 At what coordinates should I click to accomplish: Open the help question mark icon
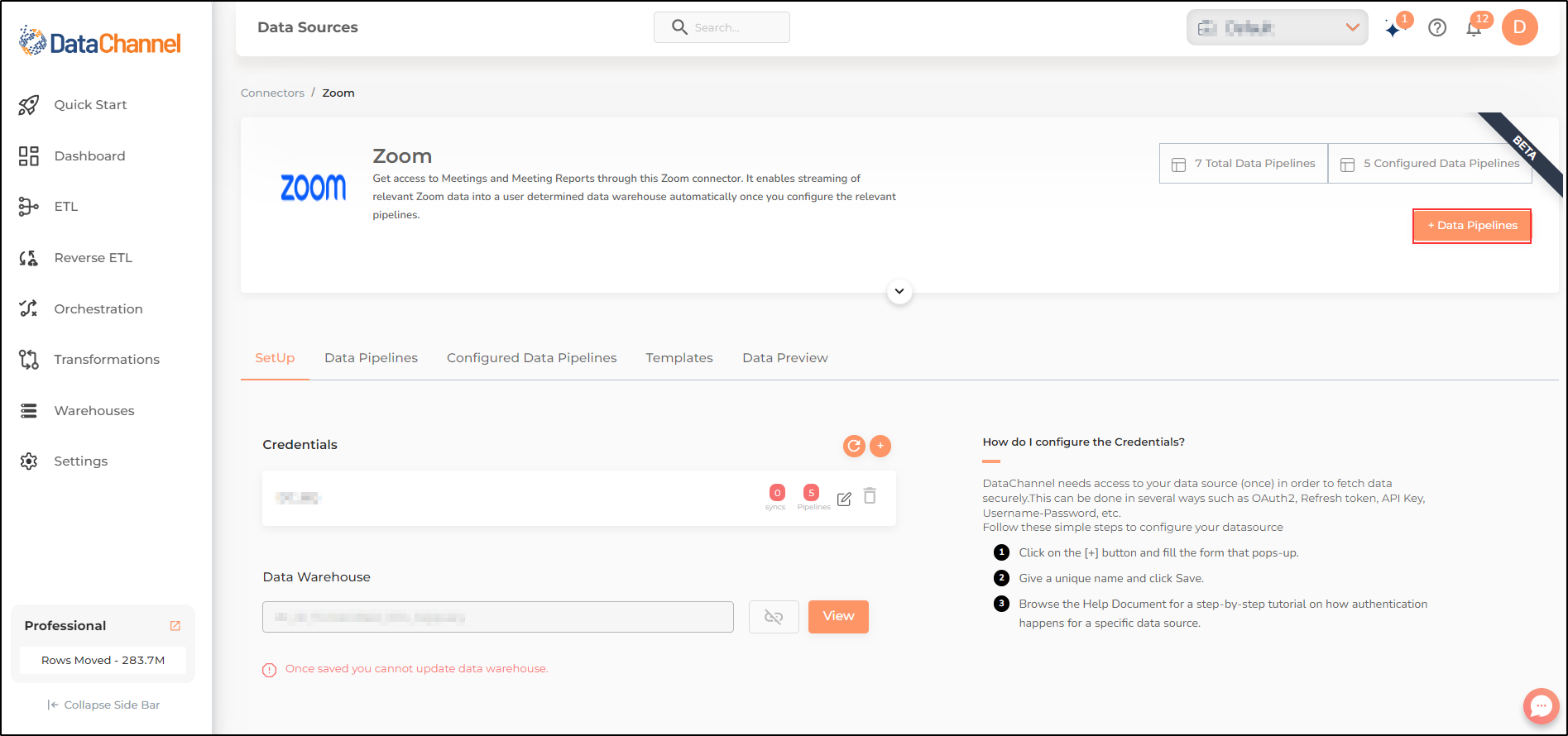click(x=1437, y=28)
